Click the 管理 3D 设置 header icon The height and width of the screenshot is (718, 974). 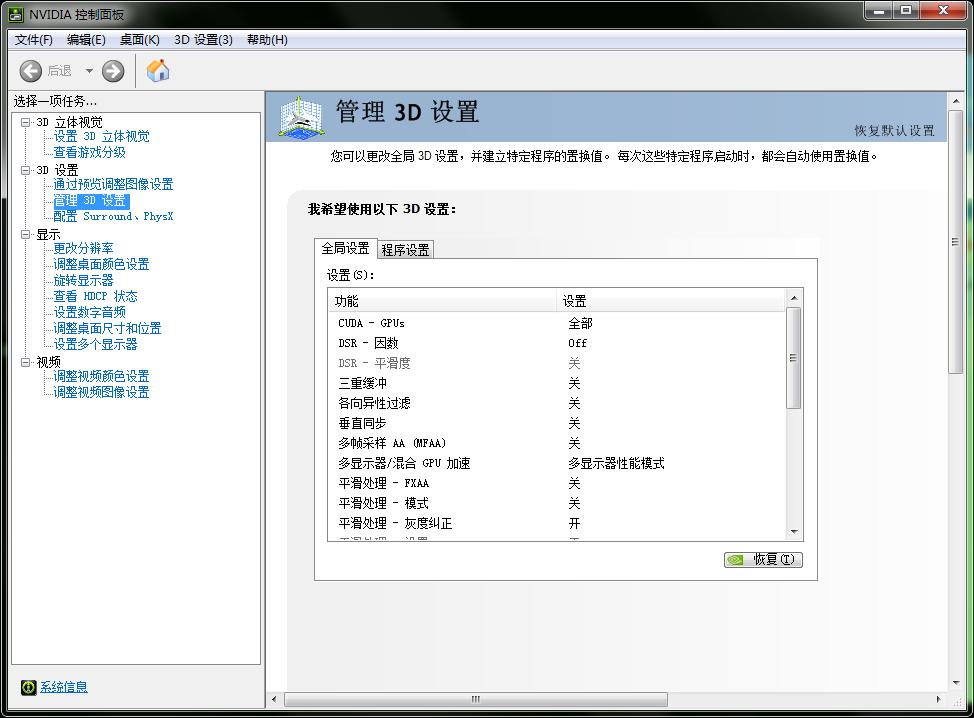coord(299,118)
